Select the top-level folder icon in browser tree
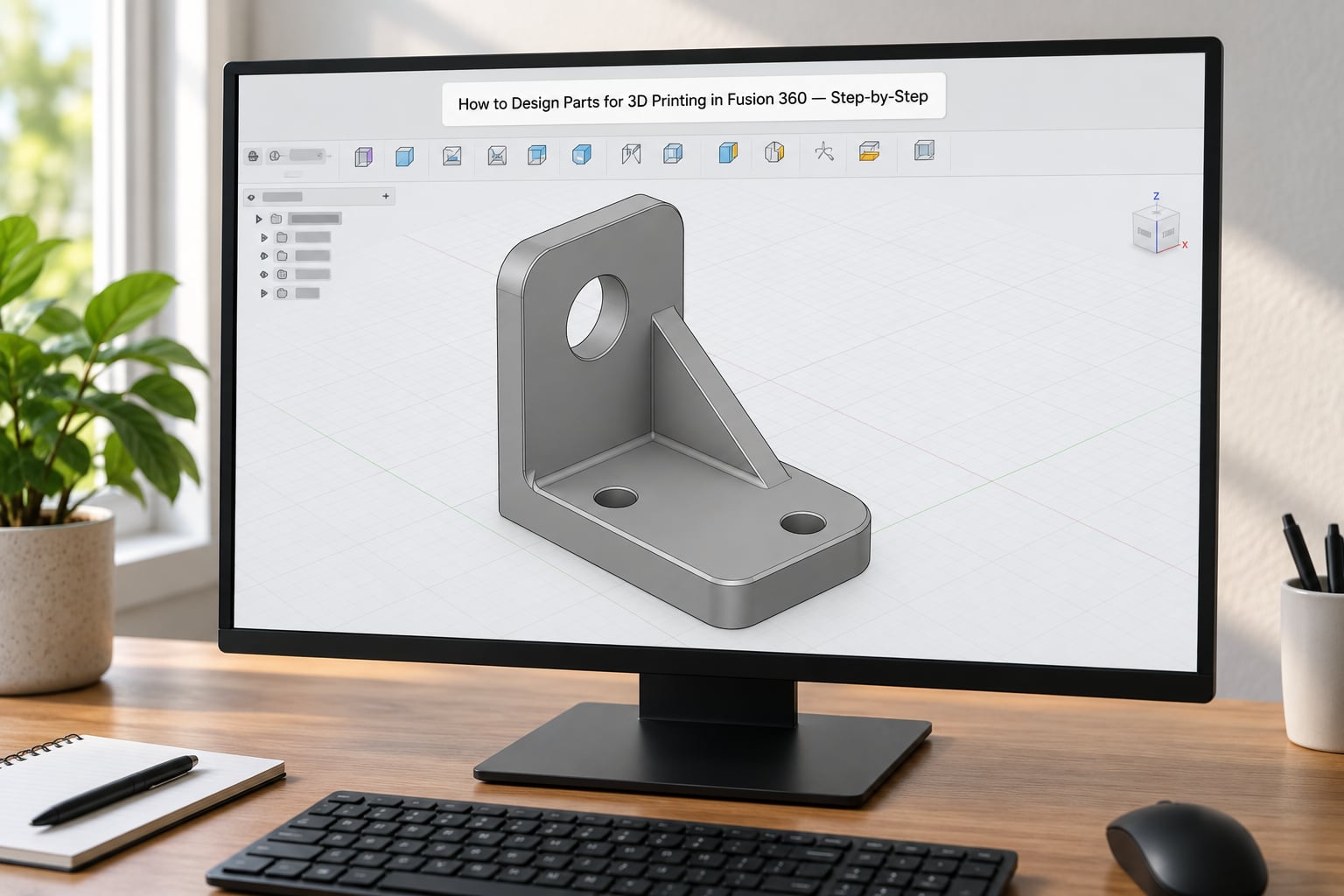This screenshot has width=1344, height=896. pyautogui.click(x=276, y=219)
